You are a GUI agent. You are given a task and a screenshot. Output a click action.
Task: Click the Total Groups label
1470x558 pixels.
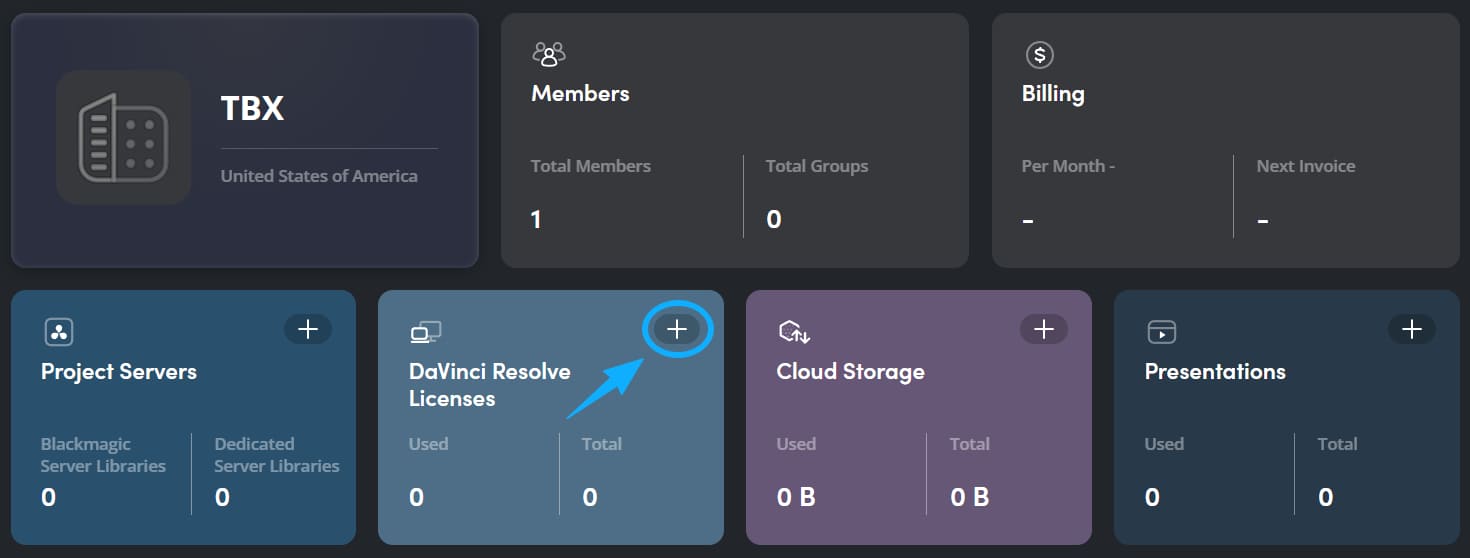[817, 166]
